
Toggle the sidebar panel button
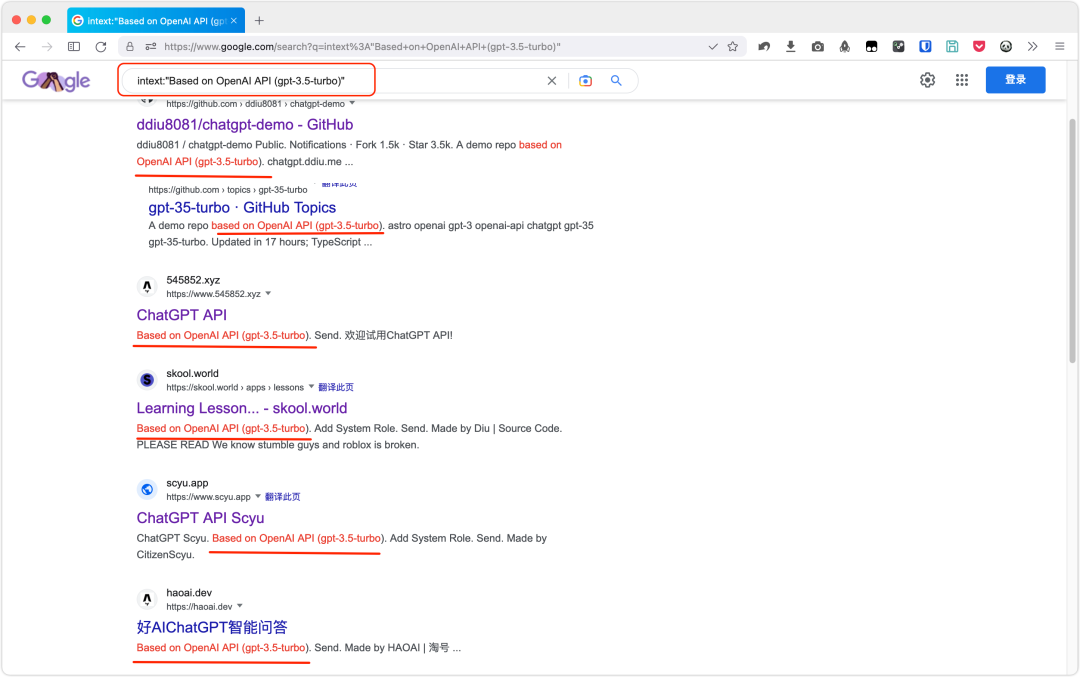pos(74,46)
